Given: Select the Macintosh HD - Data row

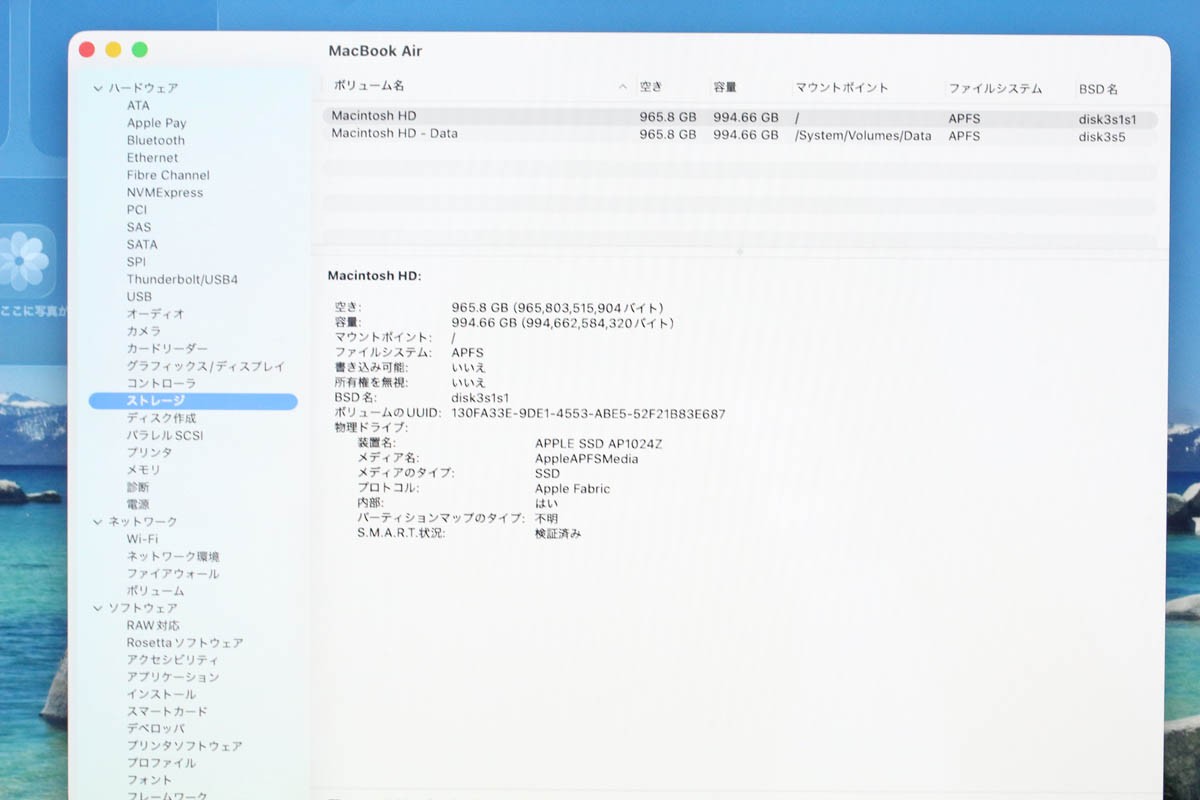Looking at the screenshot, I should [740, 135].
